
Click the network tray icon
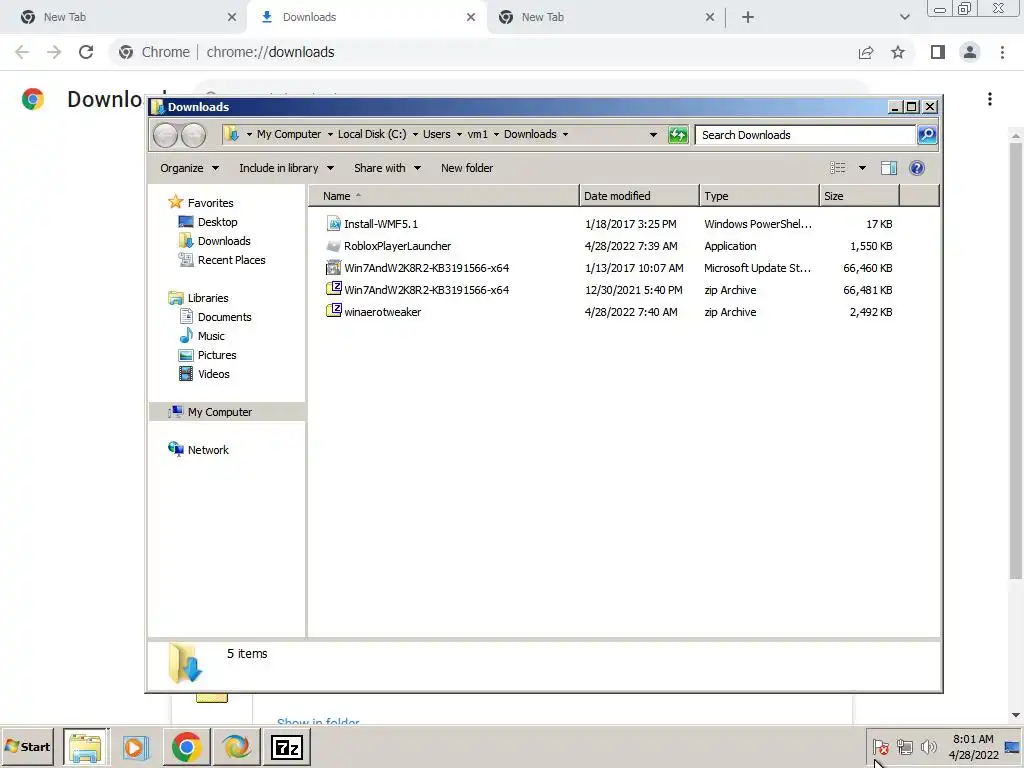(x=904, y=746)
